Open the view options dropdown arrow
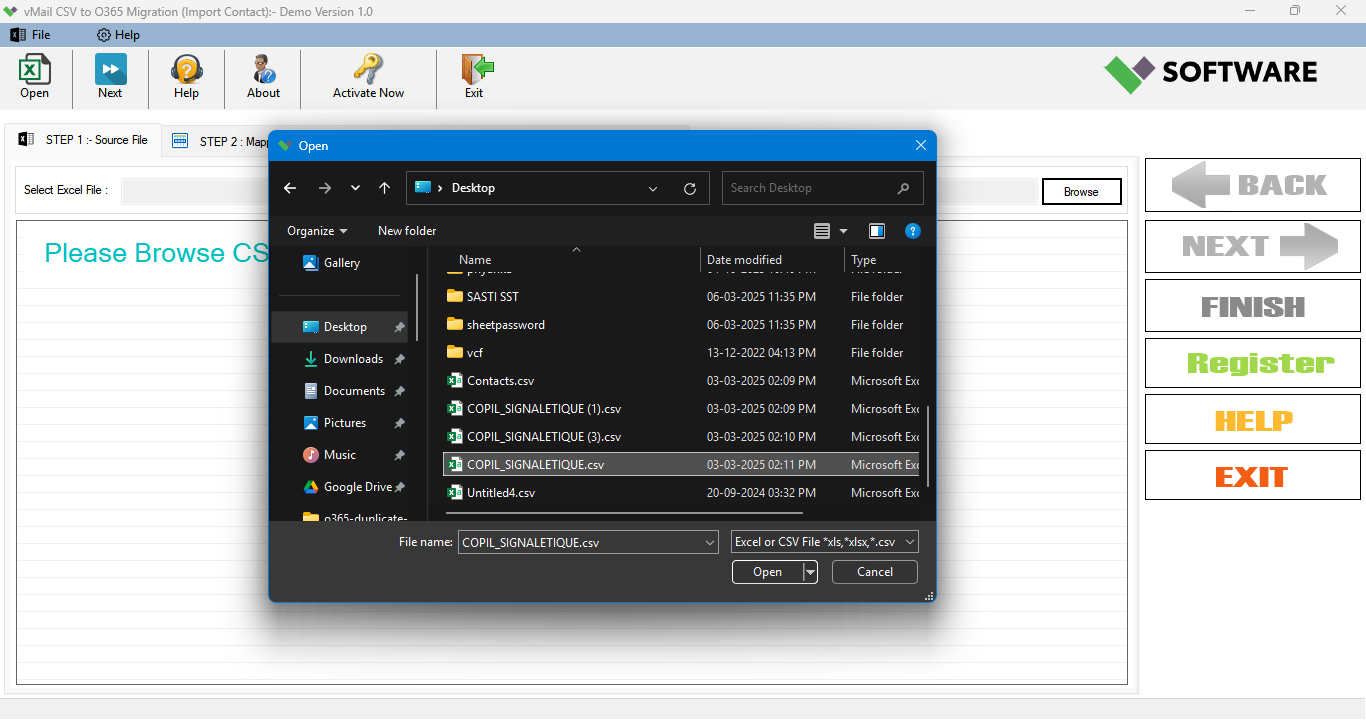The image size is (1366, 720). [x=843, y=231]
